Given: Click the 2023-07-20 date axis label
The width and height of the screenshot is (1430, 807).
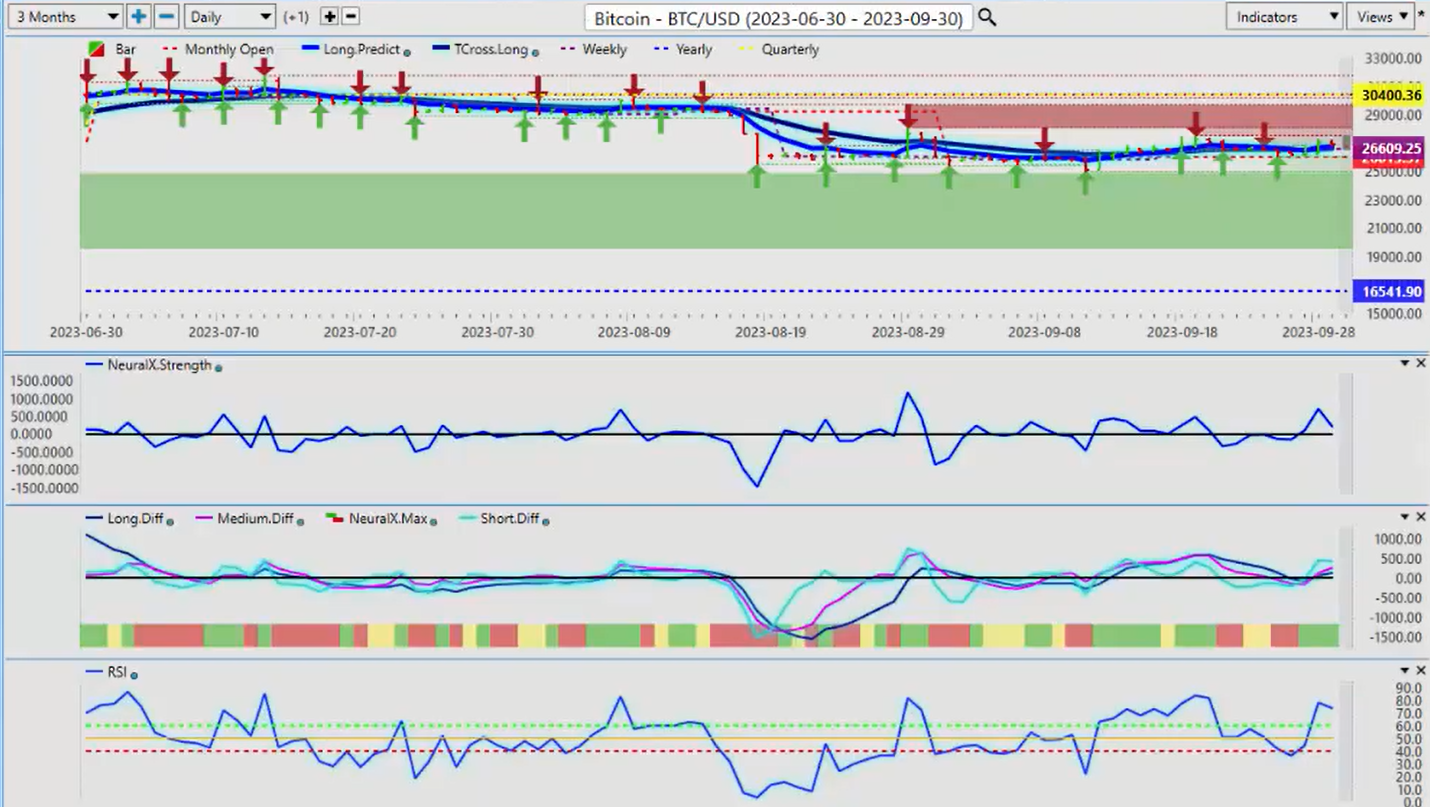Looking at the screenshot, I should [360, 331].
